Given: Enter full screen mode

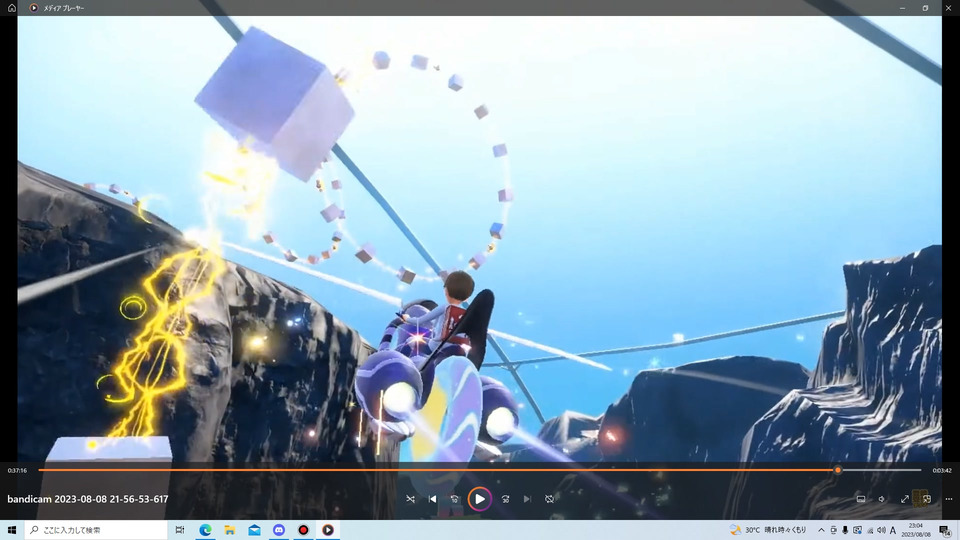Looking at the screenshot, I should tap(904, 499).
